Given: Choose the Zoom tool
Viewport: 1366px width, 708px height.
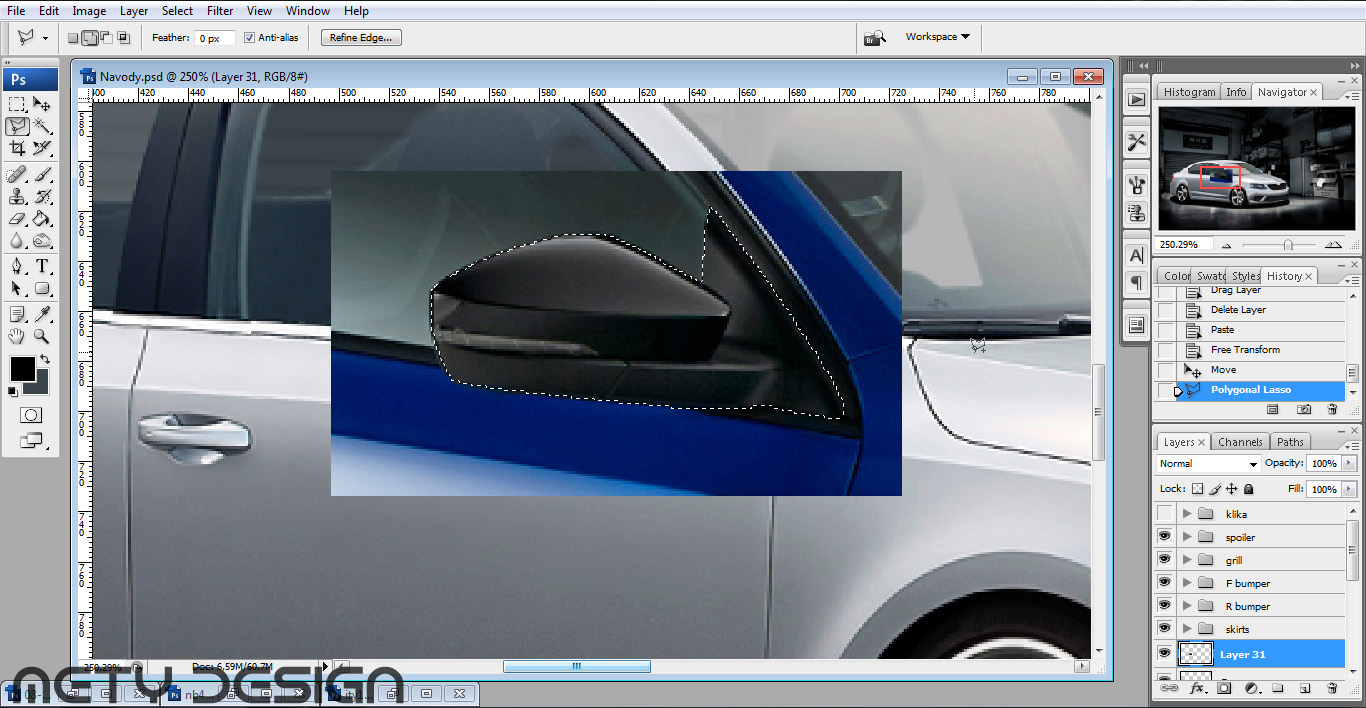Looking at the screenshot, I should point(42,337).
